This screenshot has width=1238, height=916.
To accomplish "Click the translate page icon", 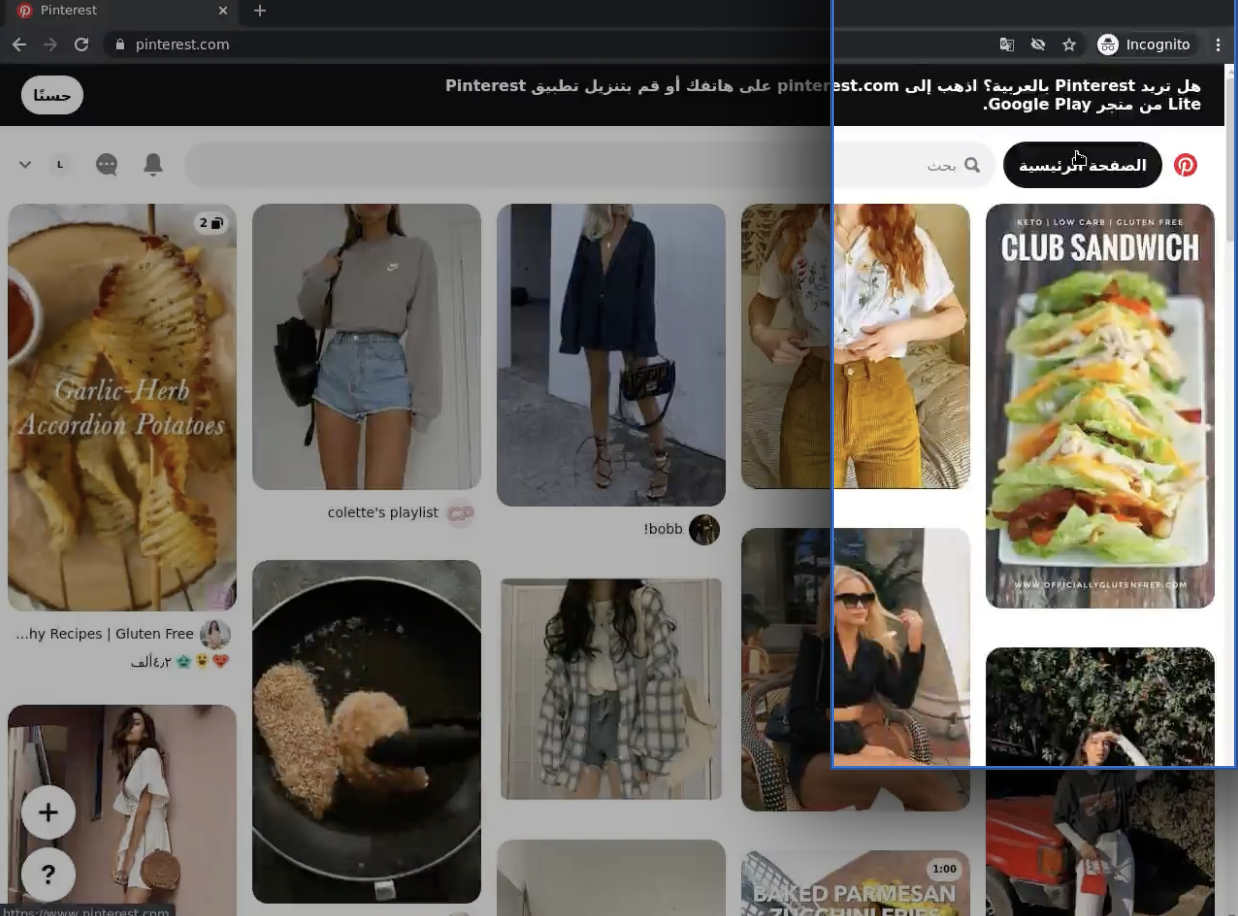I will [x=1007, y=44].
